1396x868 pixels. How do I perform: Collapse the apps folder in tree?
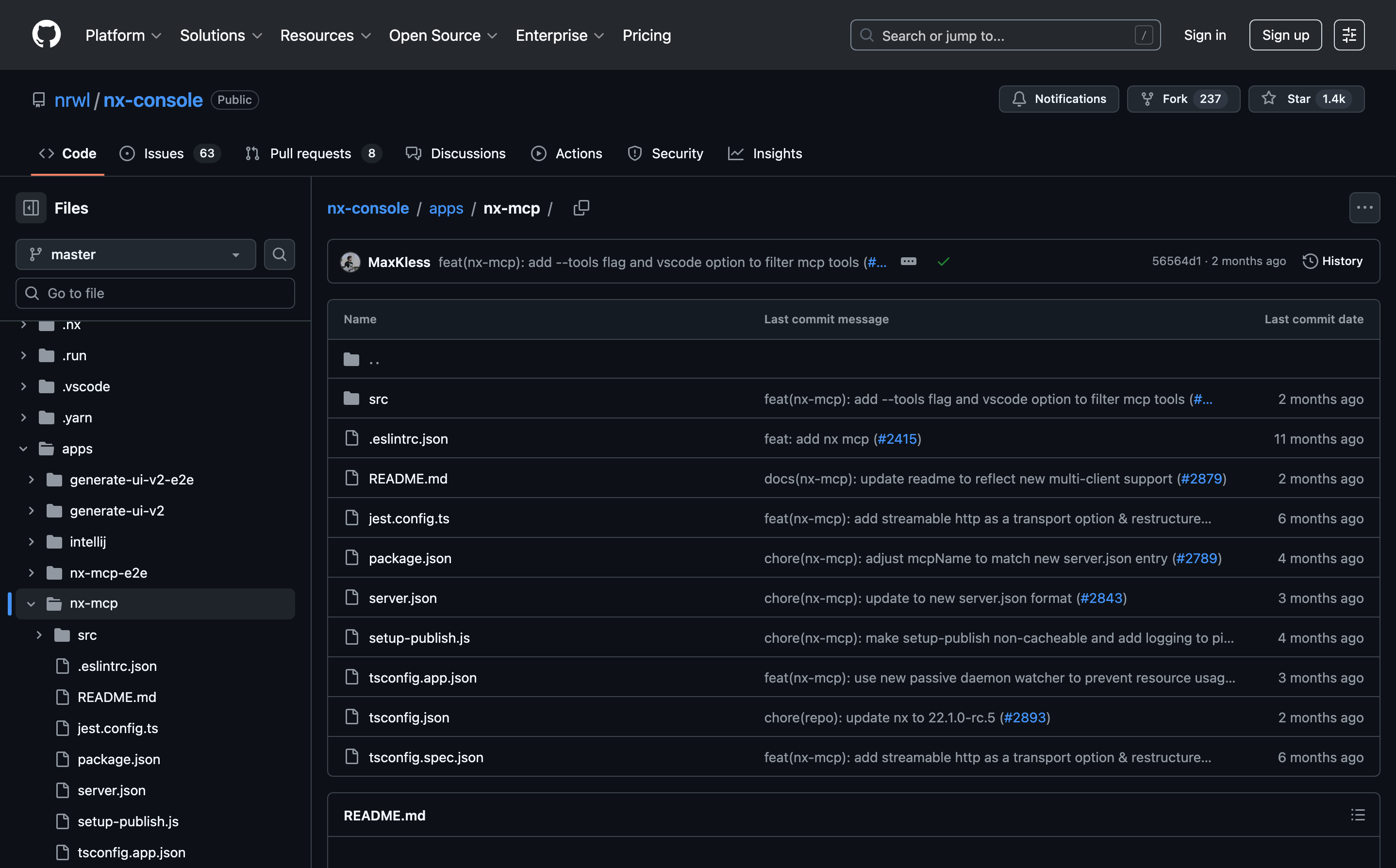(x=23, y=449)
